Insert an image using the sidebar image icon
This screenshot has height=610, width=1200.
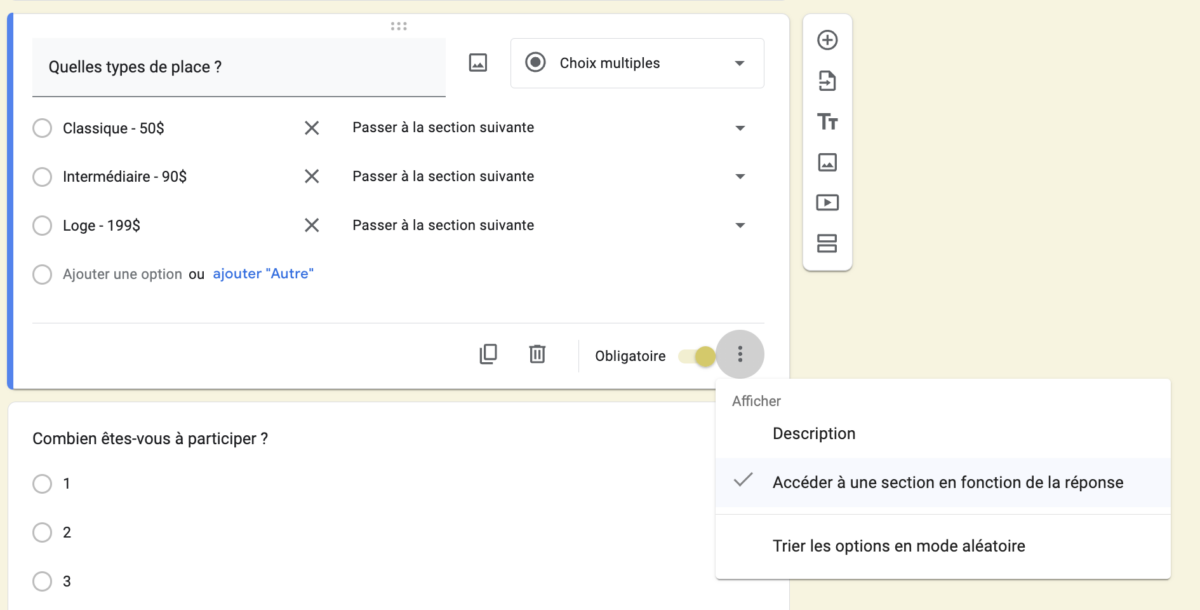point(827,161)
